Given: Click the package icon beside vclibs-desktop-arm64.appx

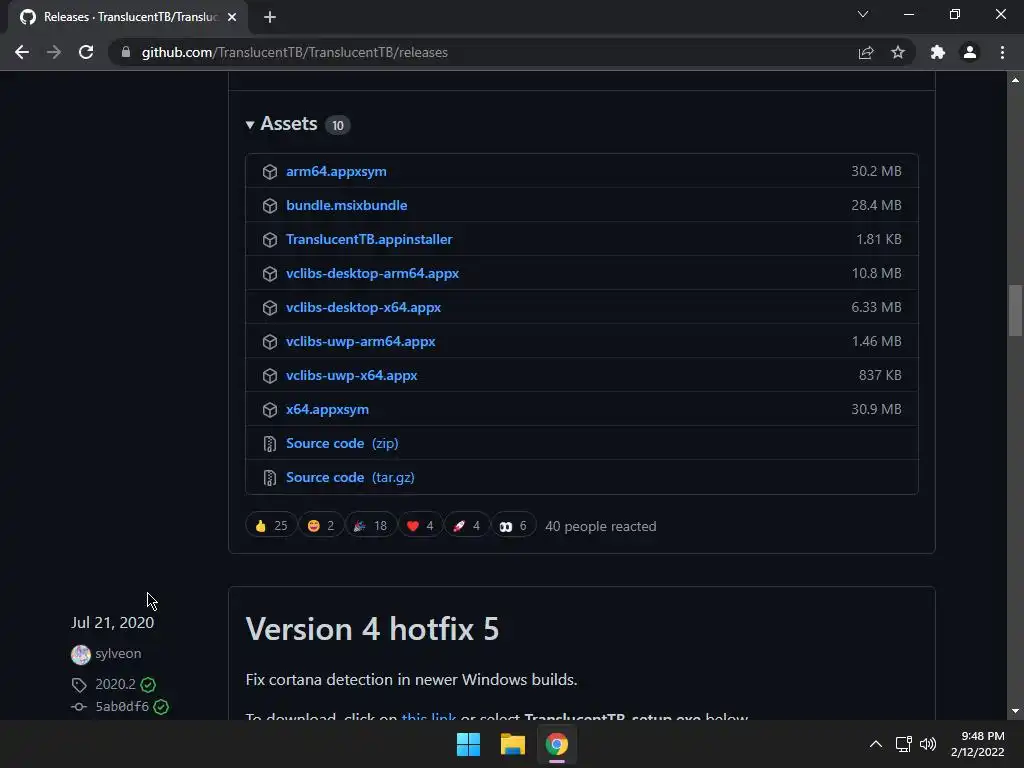Looking at the screenshot, I should pyautogui.click(x=270, y=274).
